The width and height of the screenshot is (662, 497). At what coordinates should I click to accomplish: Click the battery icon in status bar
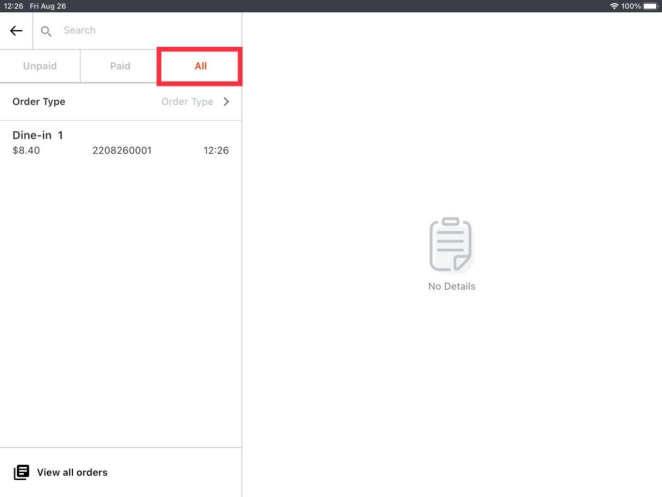point(651,6)
